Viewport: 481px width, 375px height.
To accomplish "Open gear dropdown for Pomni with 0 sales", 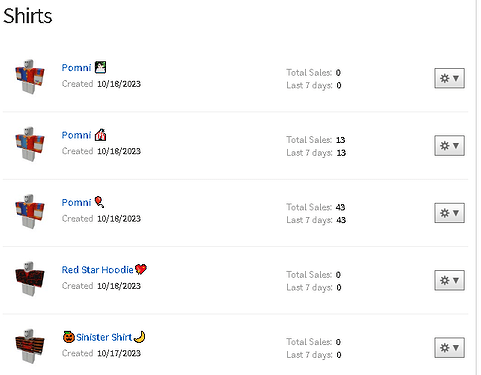I will coord(449,78).
